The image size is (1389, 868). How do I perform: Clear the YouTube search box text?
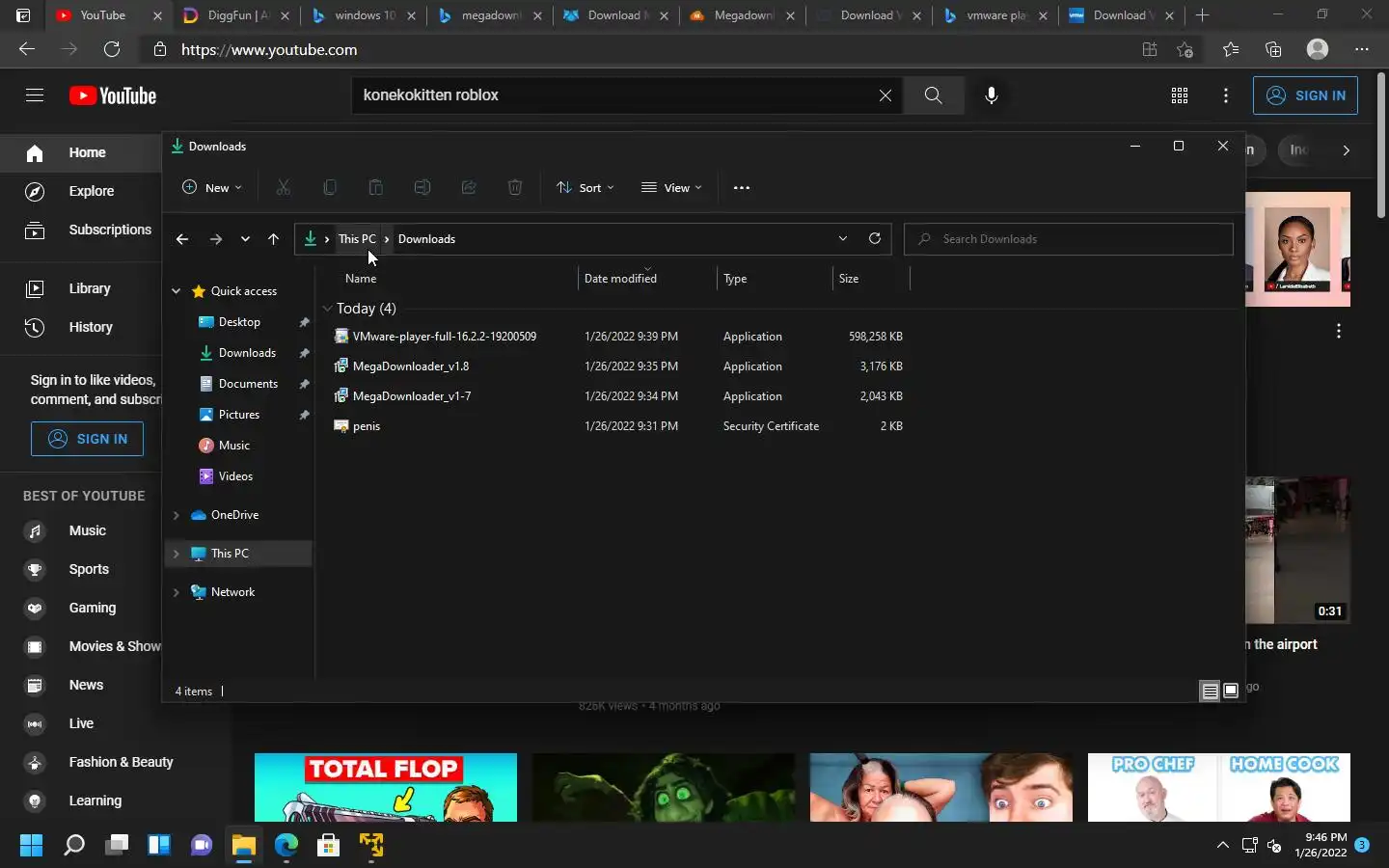[x=885, y=95]
